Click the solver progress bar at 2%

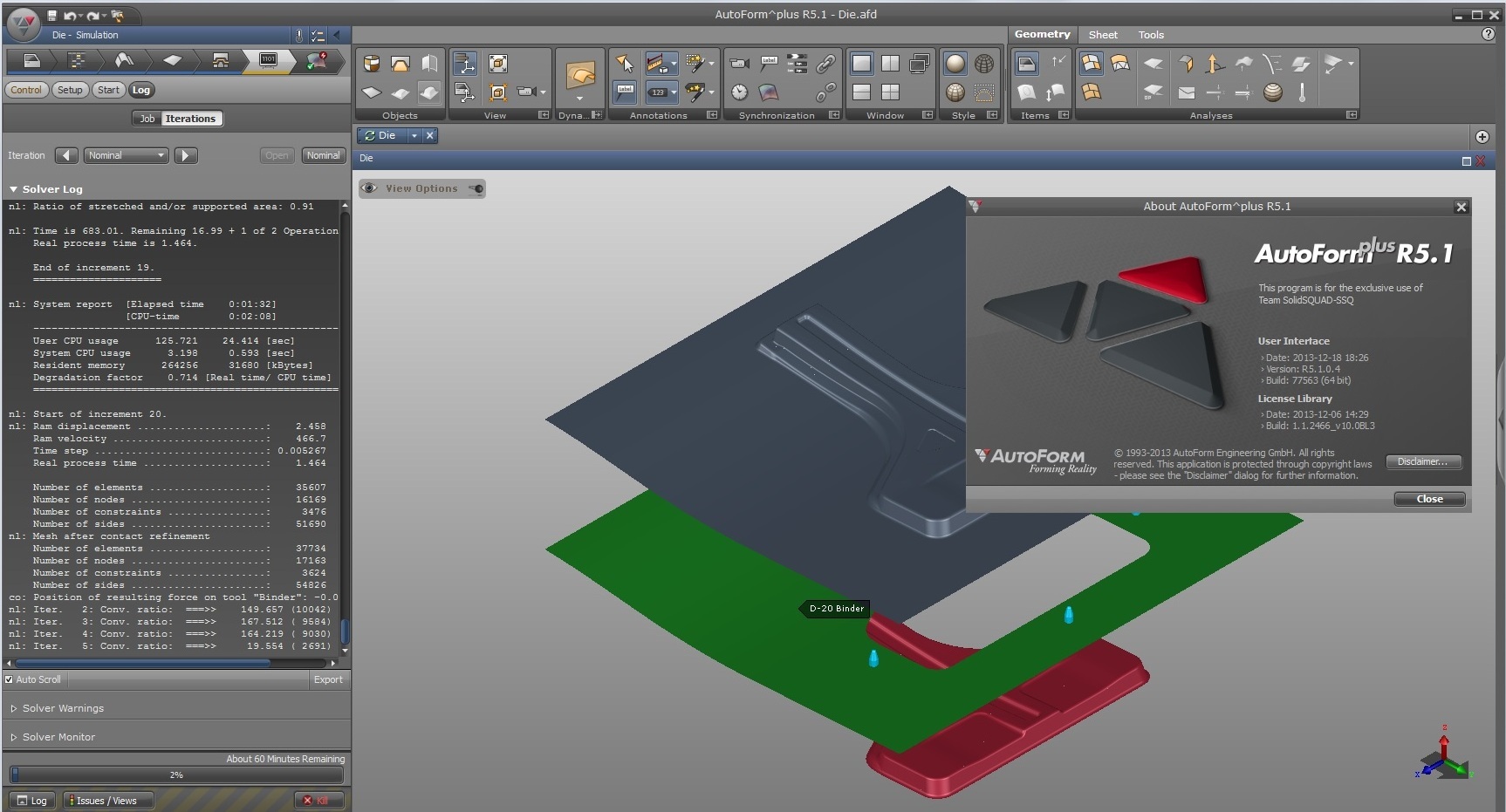[x=176, y=774]
